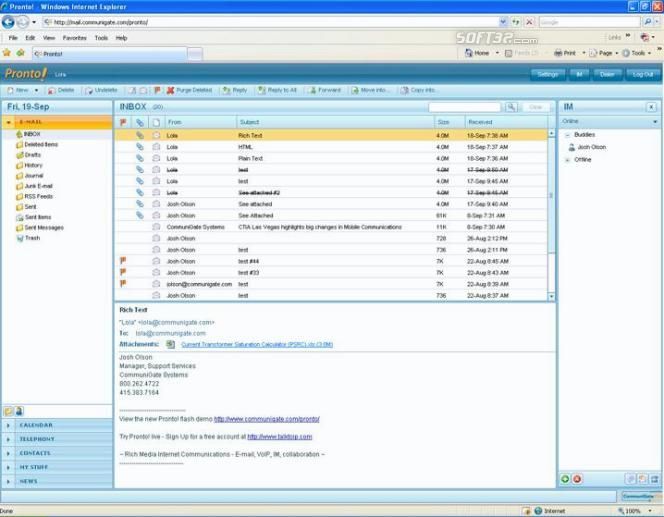Screen dimensions: 664x517
Task: Open the Online status dropdown
Action: pyautogui.click(x=655, y=122)
